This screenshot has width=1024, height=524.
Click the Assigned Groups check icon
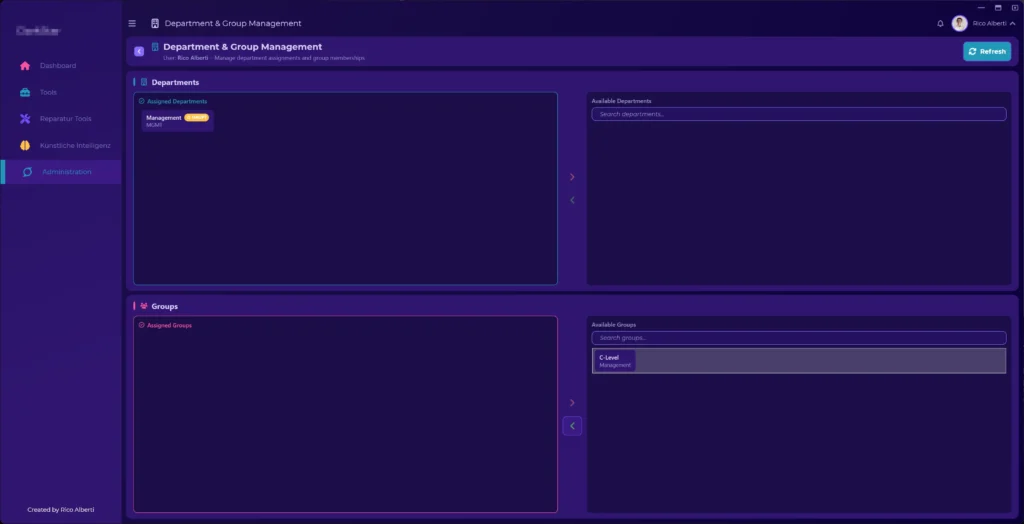coord(142,325)
